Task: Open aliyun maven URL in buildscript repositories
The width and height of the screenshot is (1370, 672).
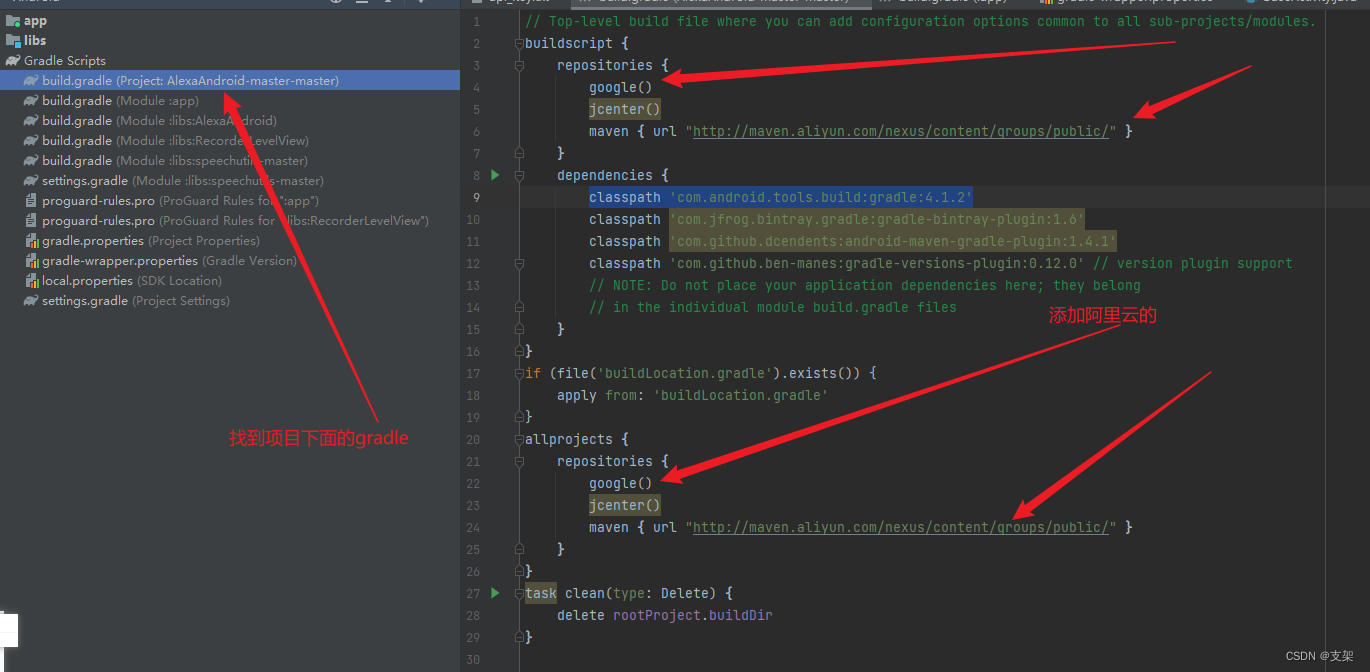Action: [x=901, y=131]
